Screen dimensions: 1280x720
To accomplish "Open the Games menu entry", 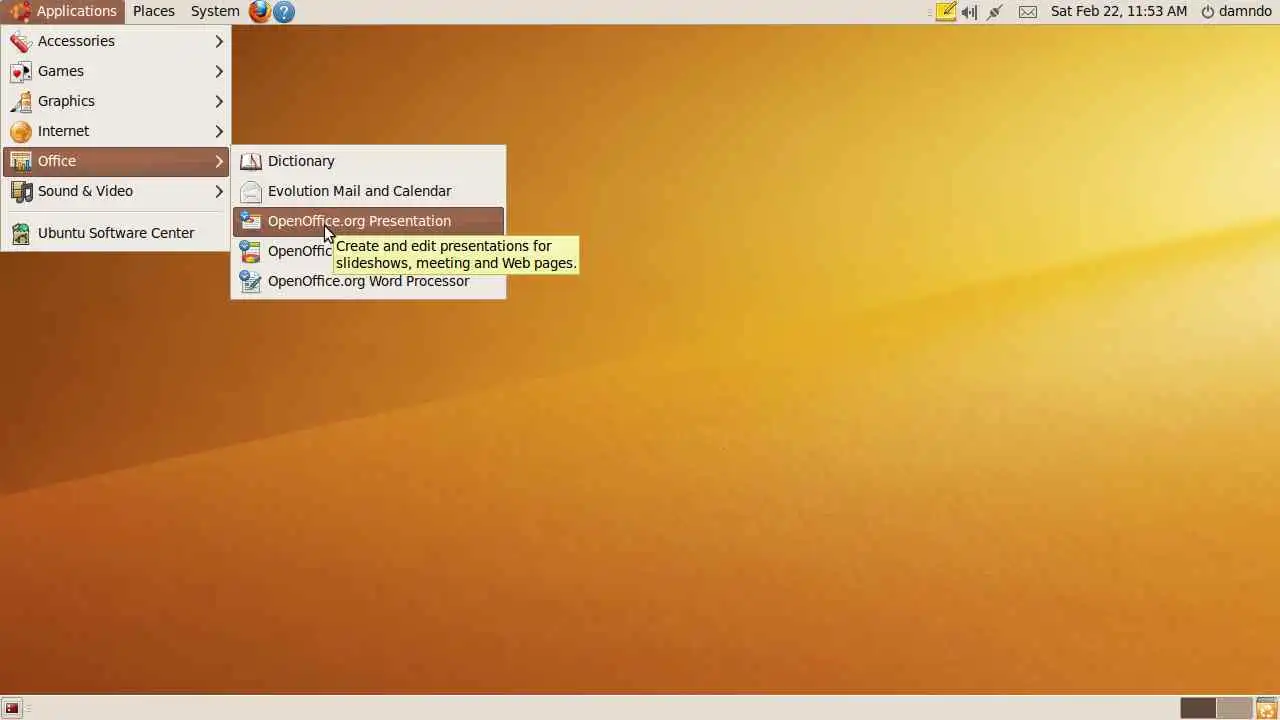I will tap(116, 71).
